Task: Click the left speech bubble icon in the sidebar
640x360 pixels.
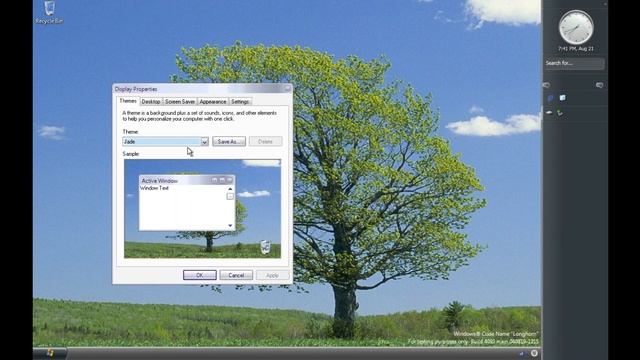Action: pyautogui.click(x=547, y=85)
